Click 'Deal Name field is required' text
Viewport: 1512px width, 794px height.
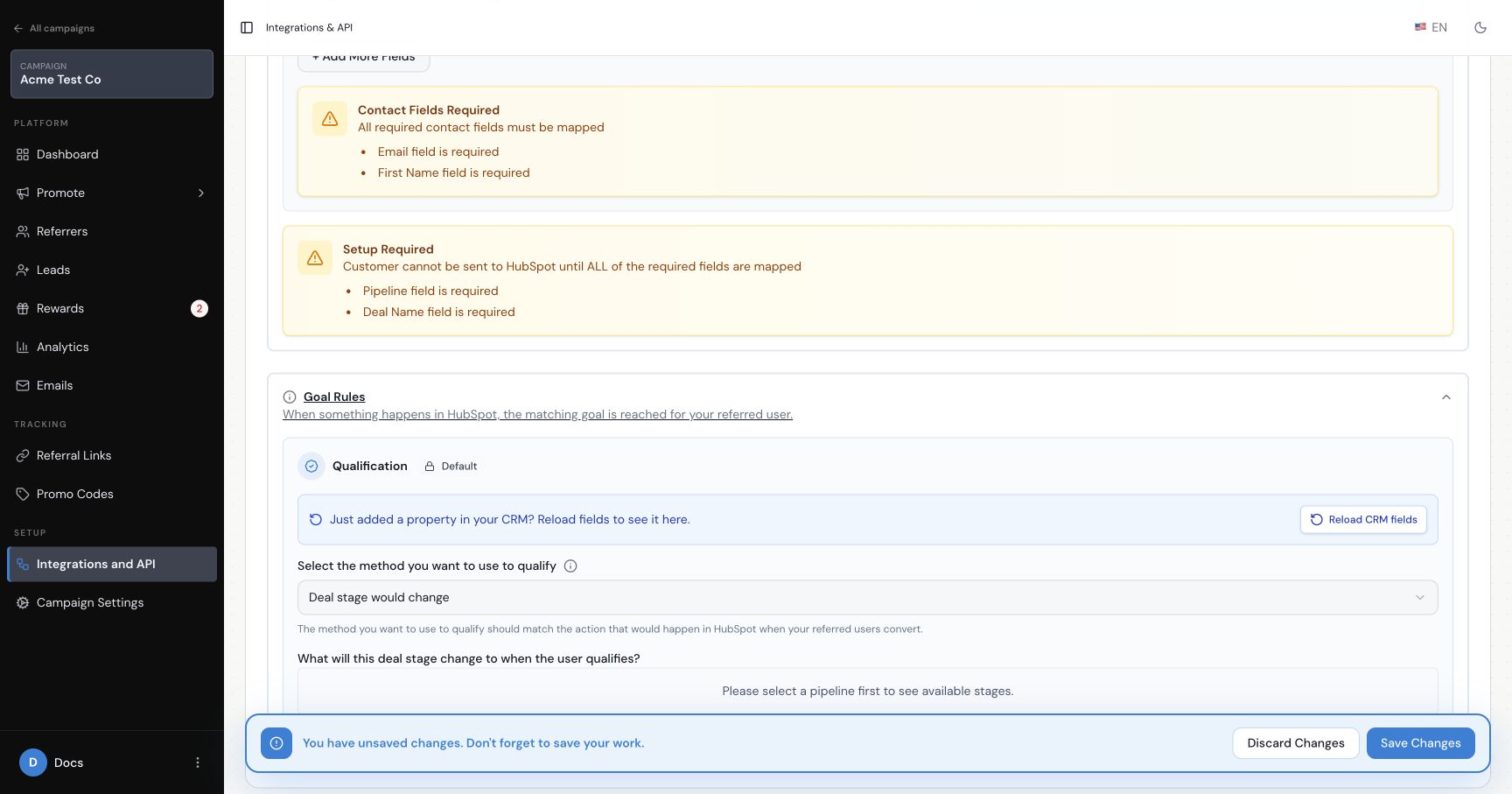[x=439, y=312]
